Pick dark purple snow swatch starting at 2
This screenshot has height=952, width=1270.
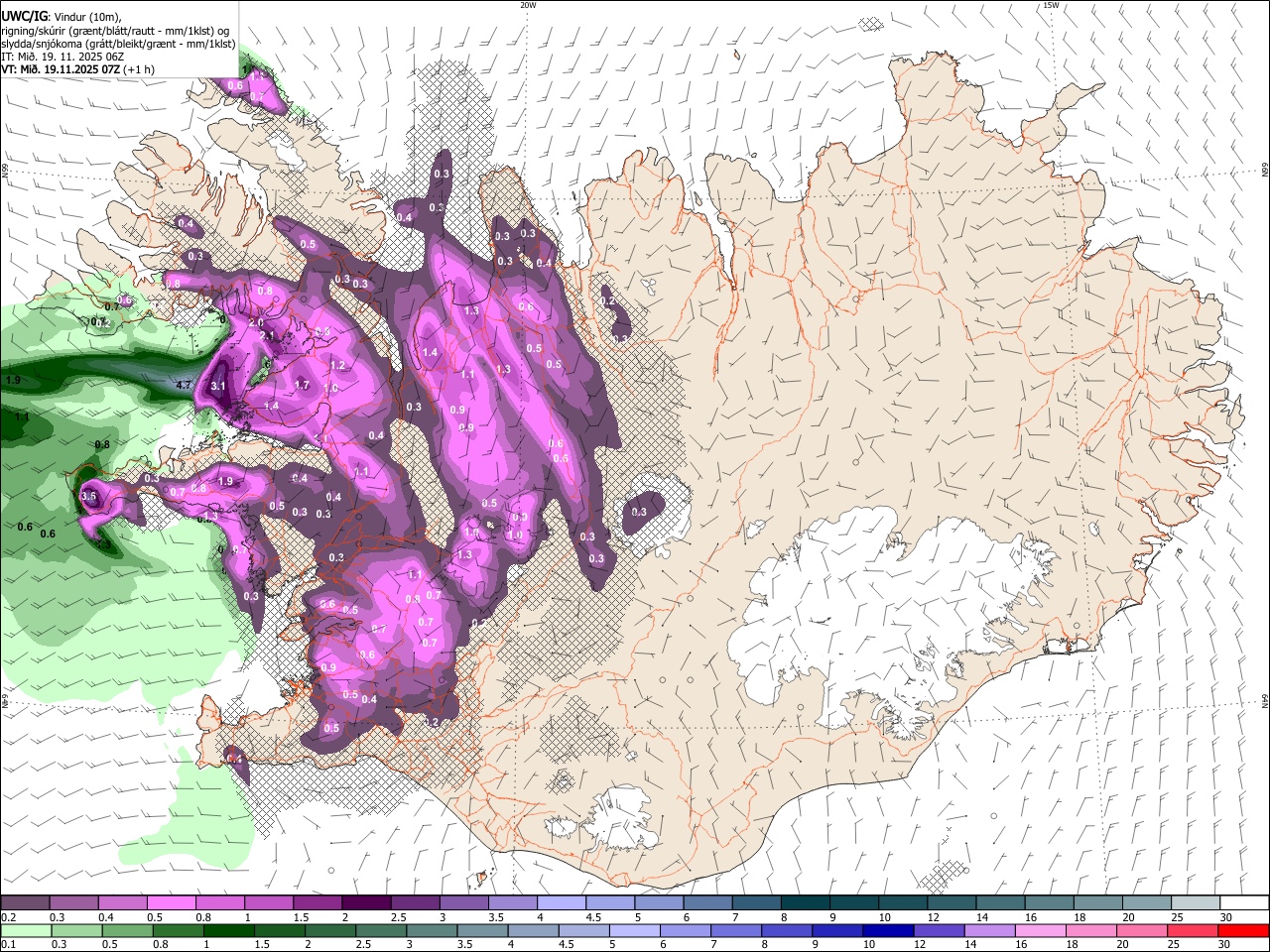pos(365,903)
